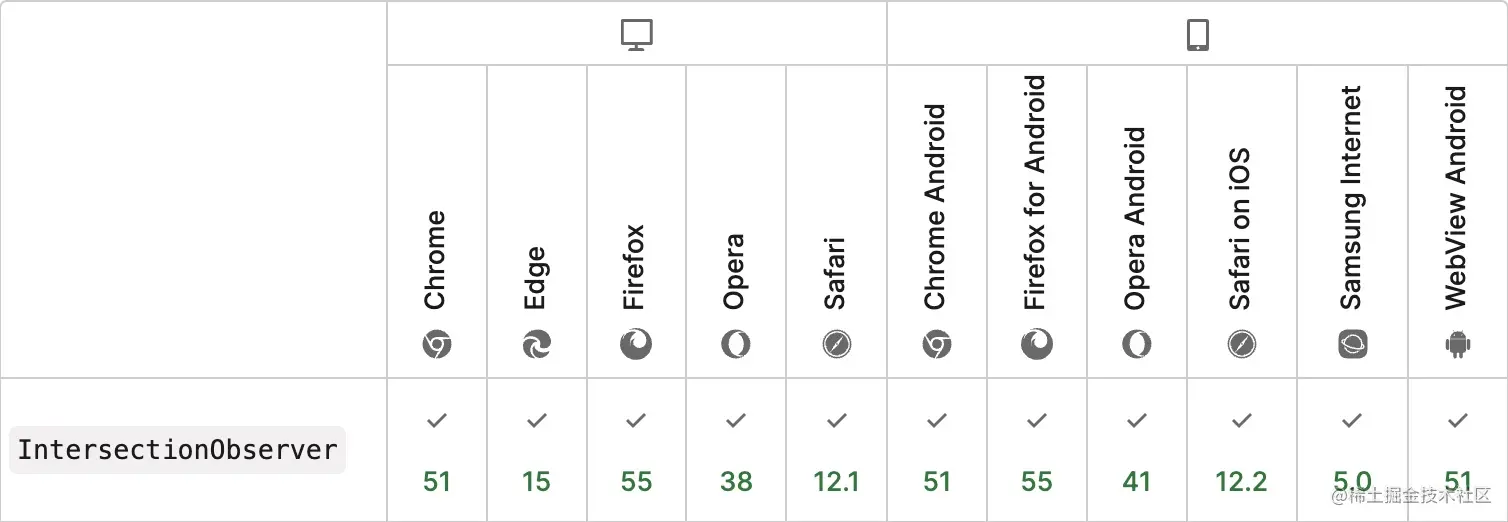The height and width of the screenshot is (522, 1508).
Task: Click the checkmark under Opera Android
Action: (x=1137, y=421)
